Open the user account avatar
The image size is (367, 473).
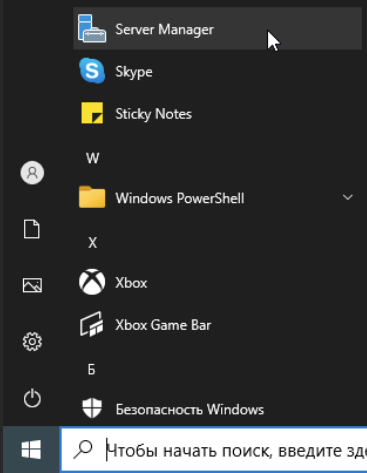pyautogui.click(x=32, y=173)
